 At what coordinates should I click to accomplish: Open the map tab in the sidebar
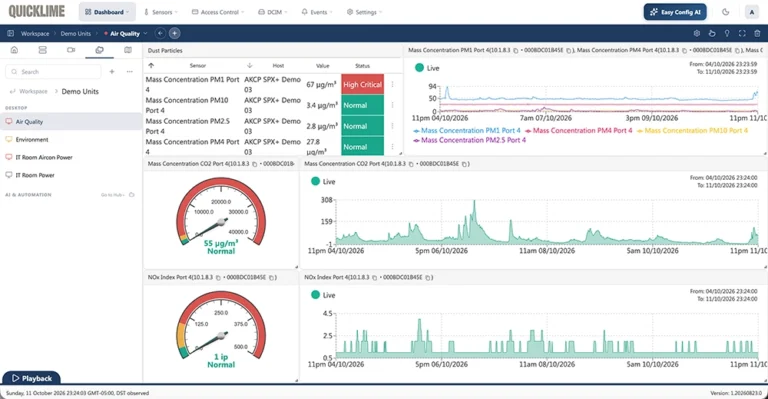(x=128, y=50)
